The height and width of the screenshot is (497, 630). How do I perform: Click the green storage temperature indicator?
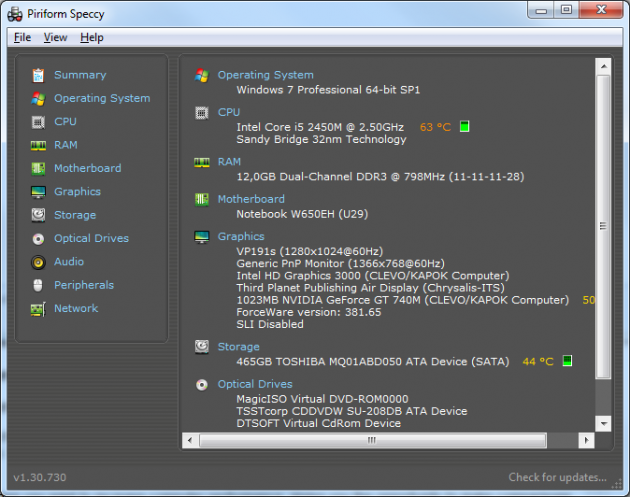tap(567, 361)
